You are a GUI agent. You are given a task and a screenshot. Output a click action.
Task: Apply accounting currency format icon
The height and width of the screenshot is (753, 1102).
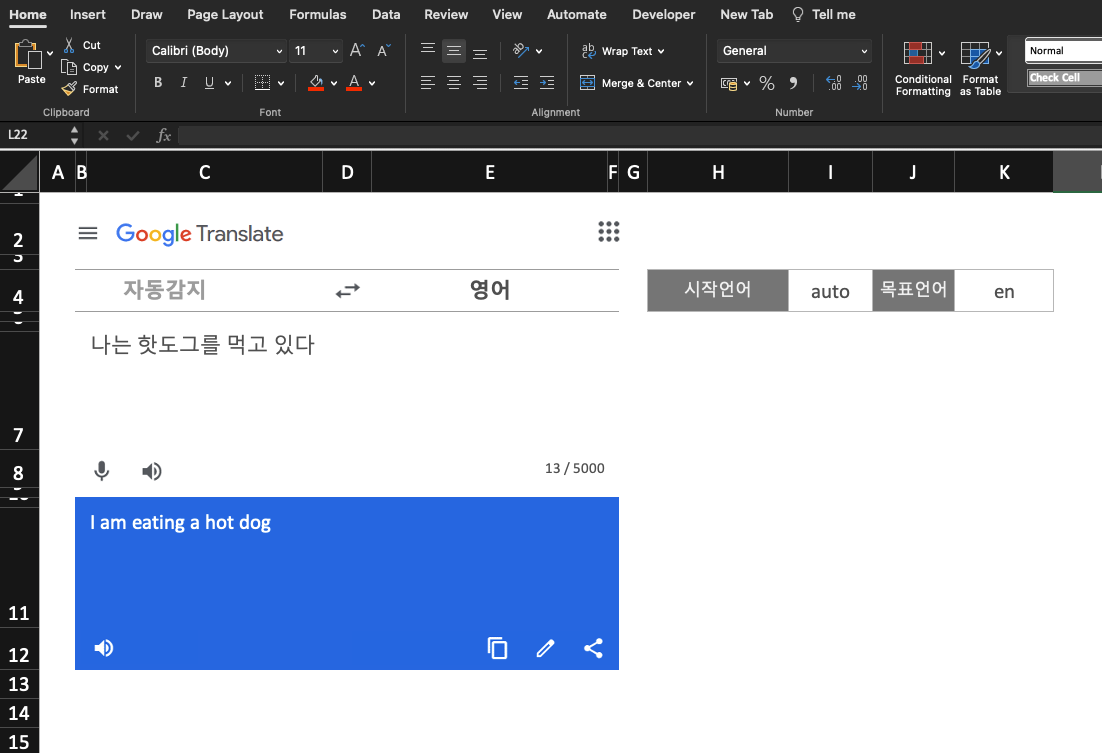click(729, 84)
